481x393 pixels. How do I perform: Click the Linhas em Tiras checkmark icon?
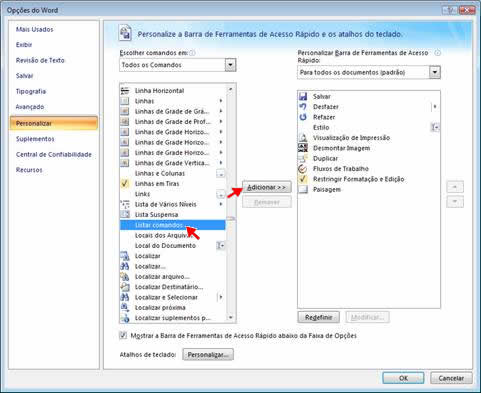tap(125, 183)
